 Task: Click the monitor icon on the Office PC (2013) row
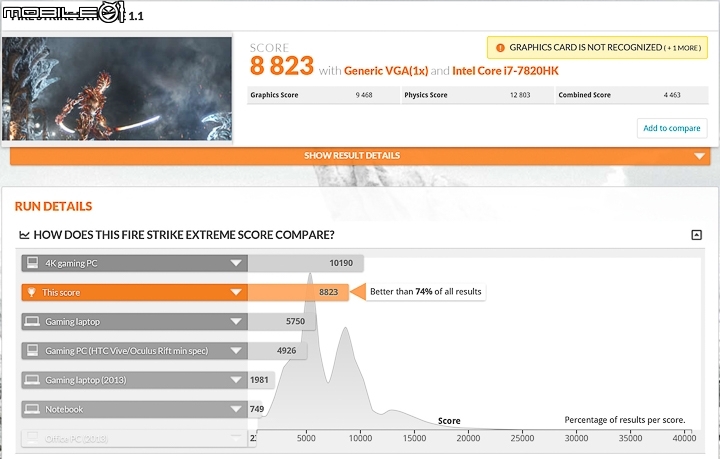coord(33,438)
